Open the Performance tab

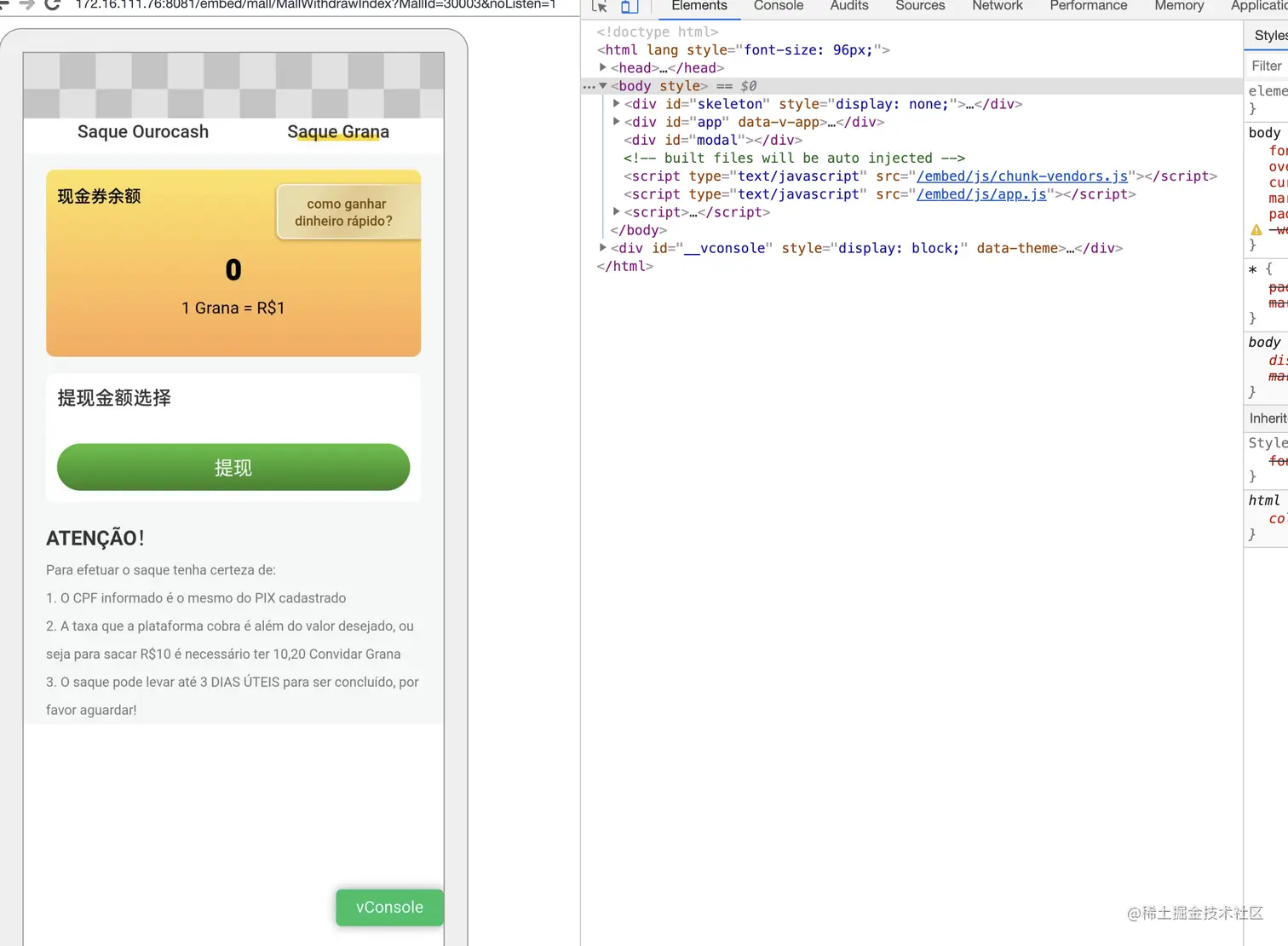pyautogui.click(x=1088, y=6)
